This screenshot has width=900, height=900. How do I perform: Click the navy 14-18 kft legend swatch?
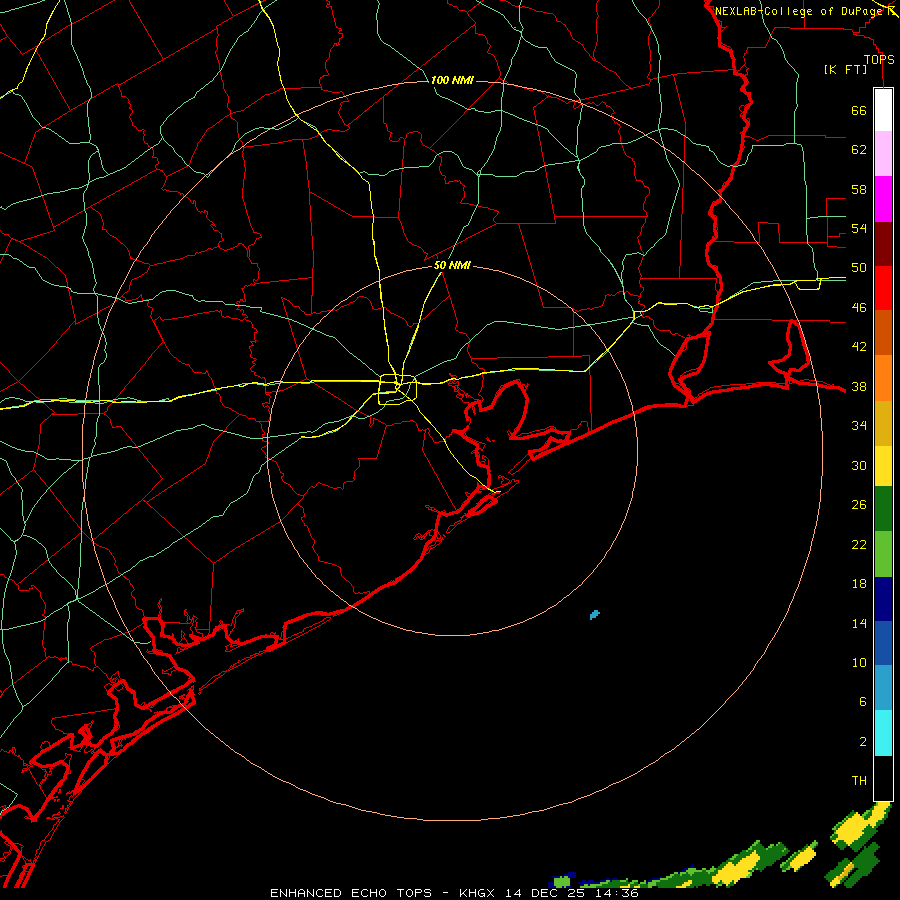click(x=883, y=599)
